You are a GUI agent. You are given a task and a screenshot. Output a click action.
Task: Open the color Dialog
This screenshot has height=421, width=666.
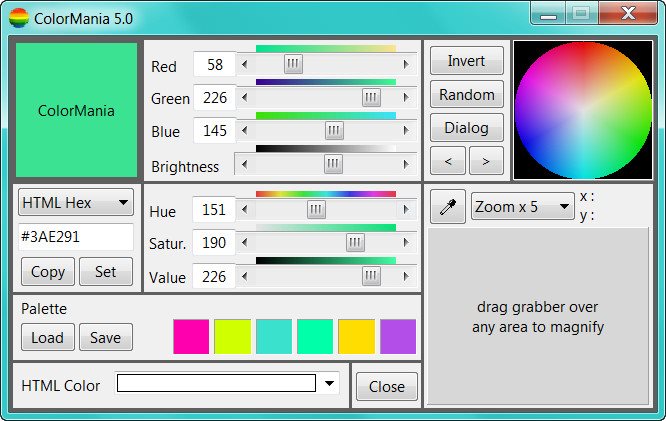[x=467, y=128]
